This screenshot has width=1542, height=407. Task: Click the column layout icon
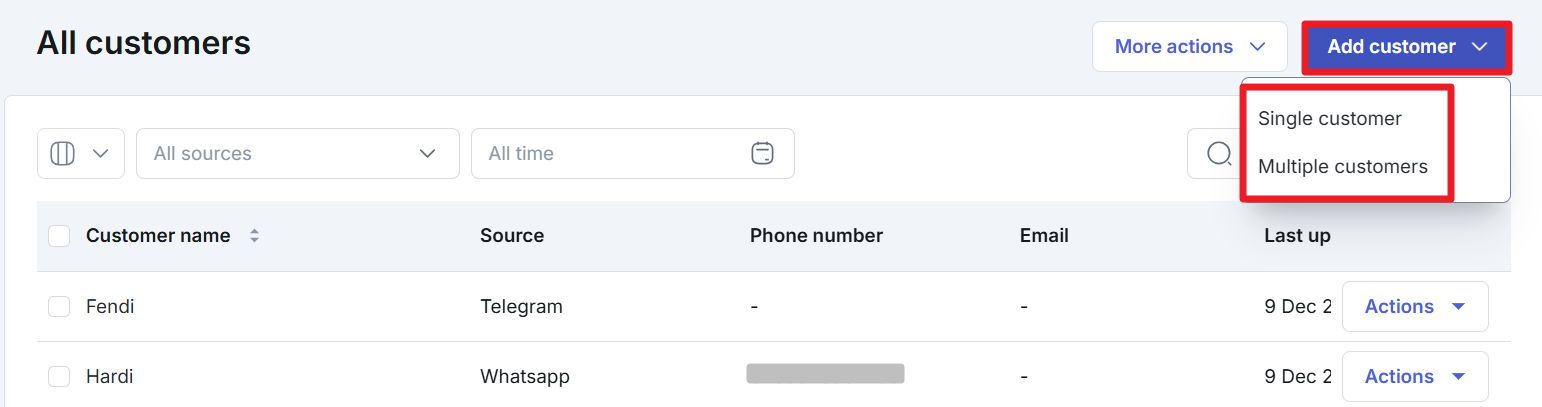click(x=63, y=154)
